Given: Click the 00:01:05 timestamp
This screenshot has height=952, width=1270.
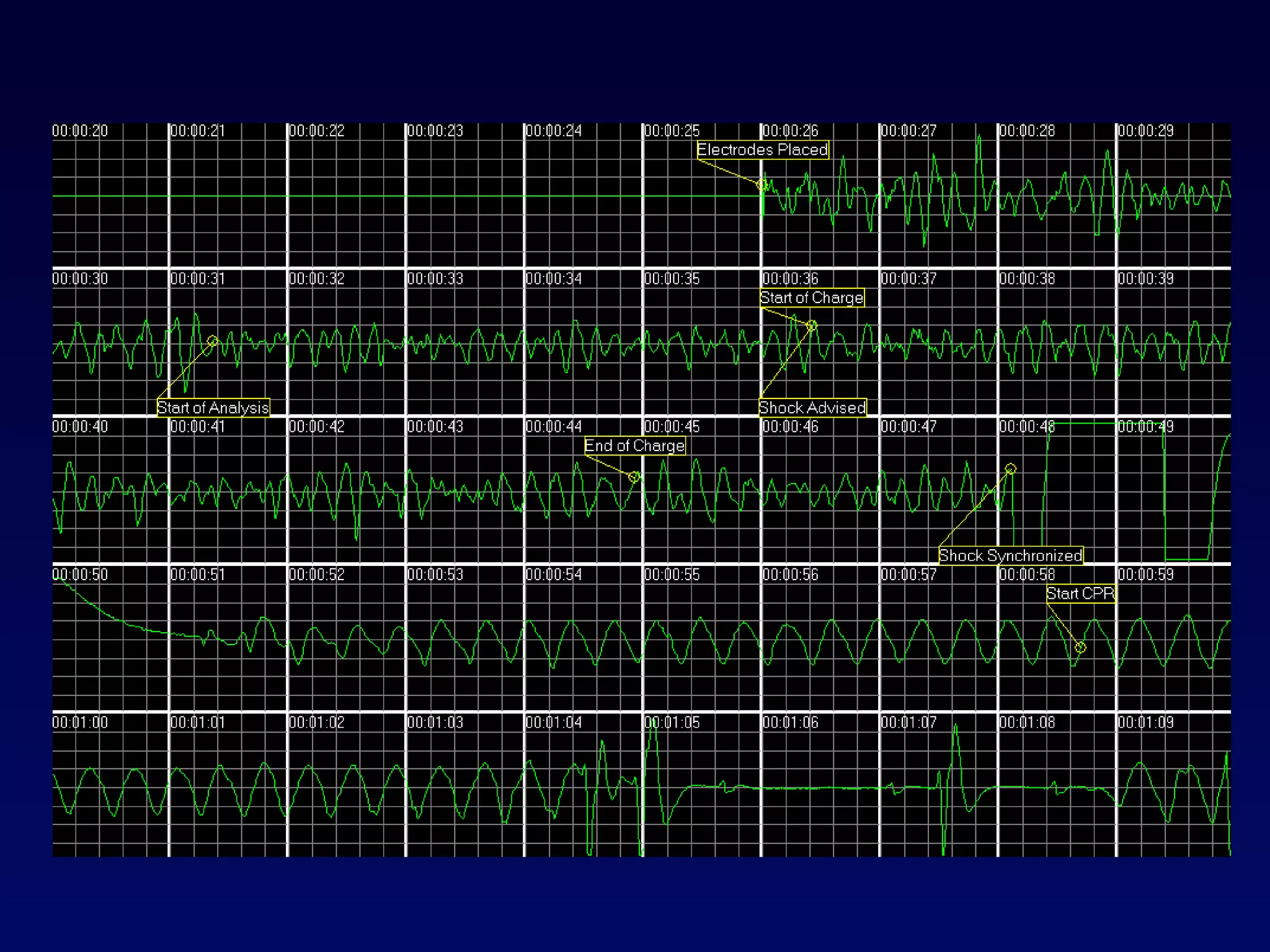Looking at the screenshot, I should click(x=672, y=723).
